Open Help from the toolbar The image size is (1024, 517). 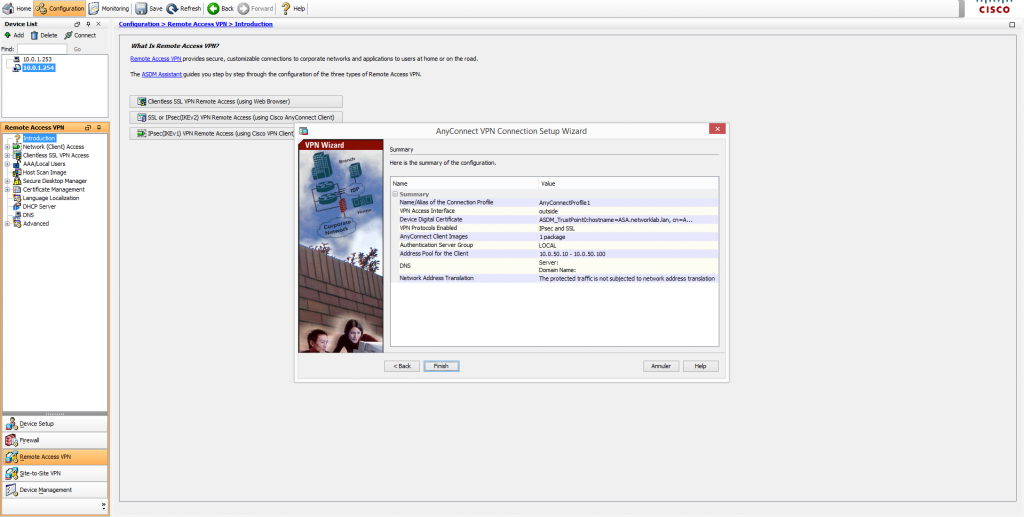click(293, 8)
